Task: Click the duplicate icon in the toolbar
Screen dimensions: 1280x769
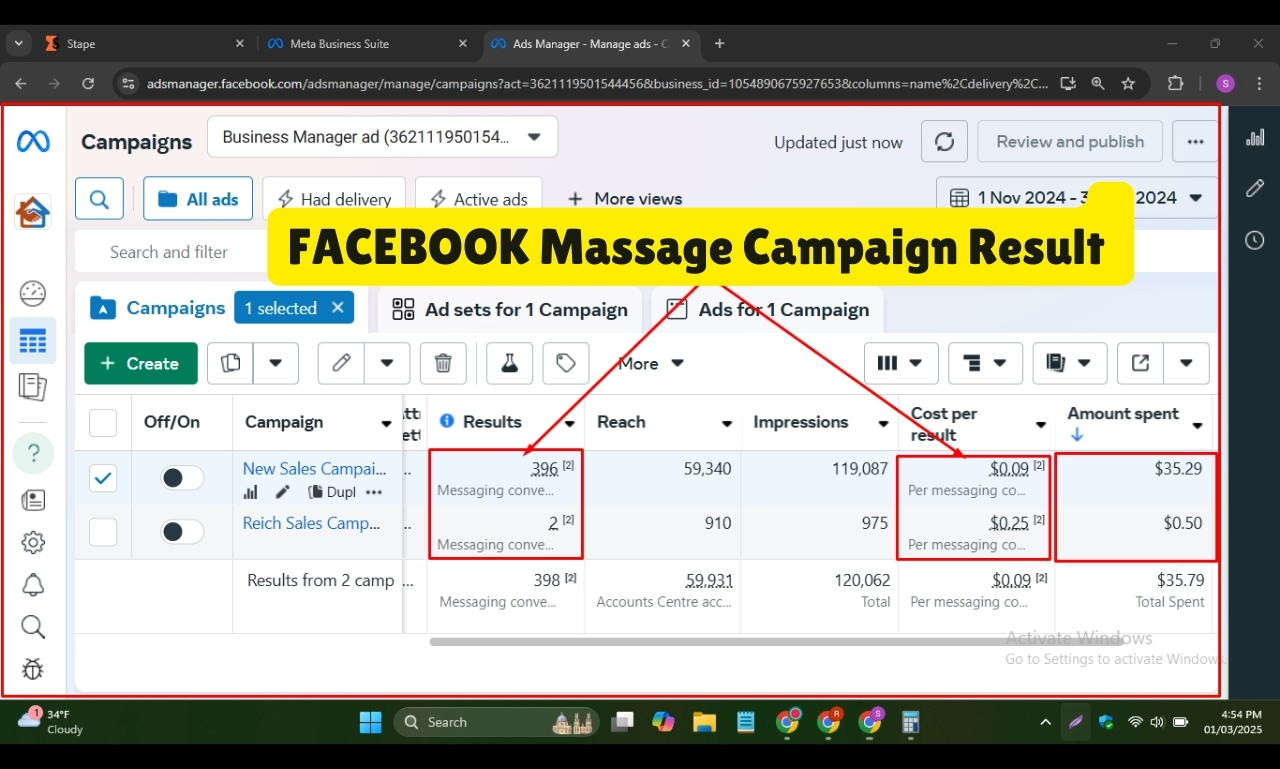Action: (x=230, y=363)
